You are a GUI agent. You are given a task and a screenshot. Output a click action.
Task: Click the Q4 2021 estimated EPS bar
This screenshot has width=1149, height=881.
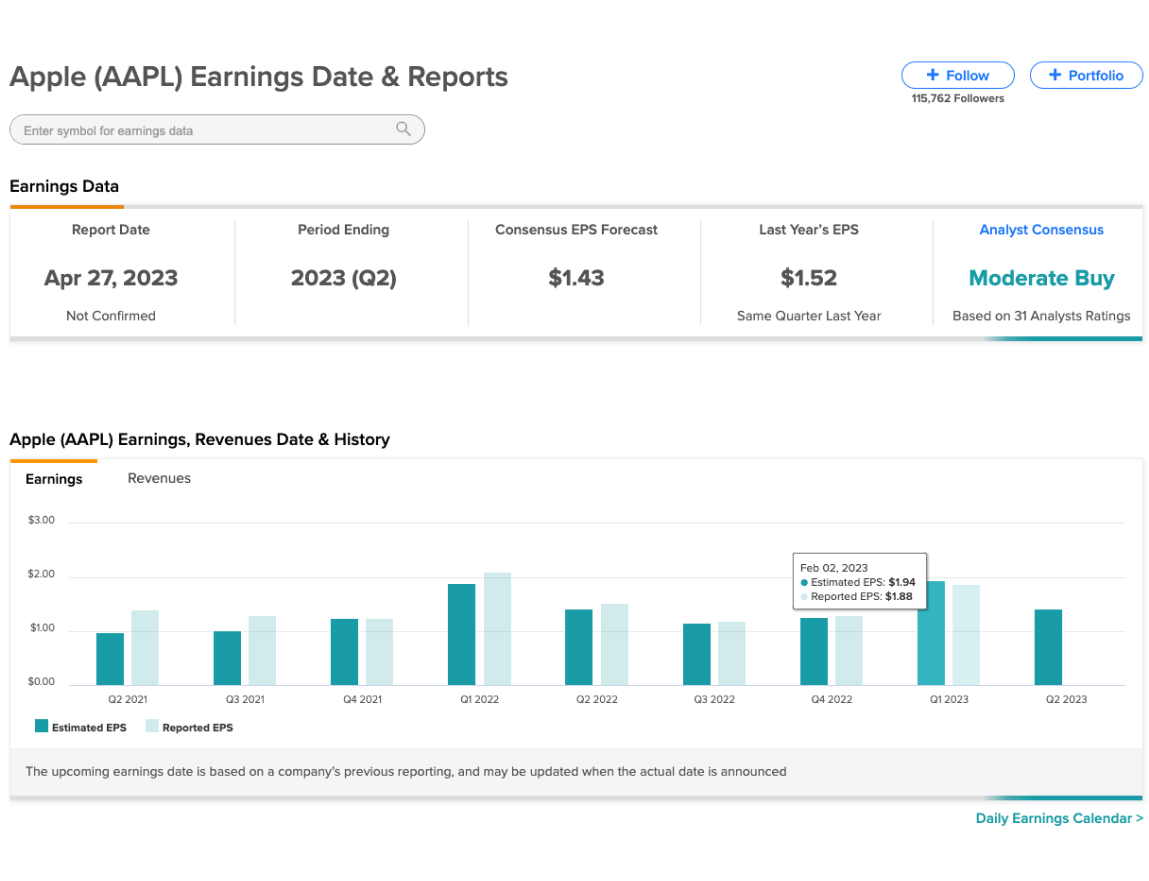pyautogui.click(x=344, y=652)
